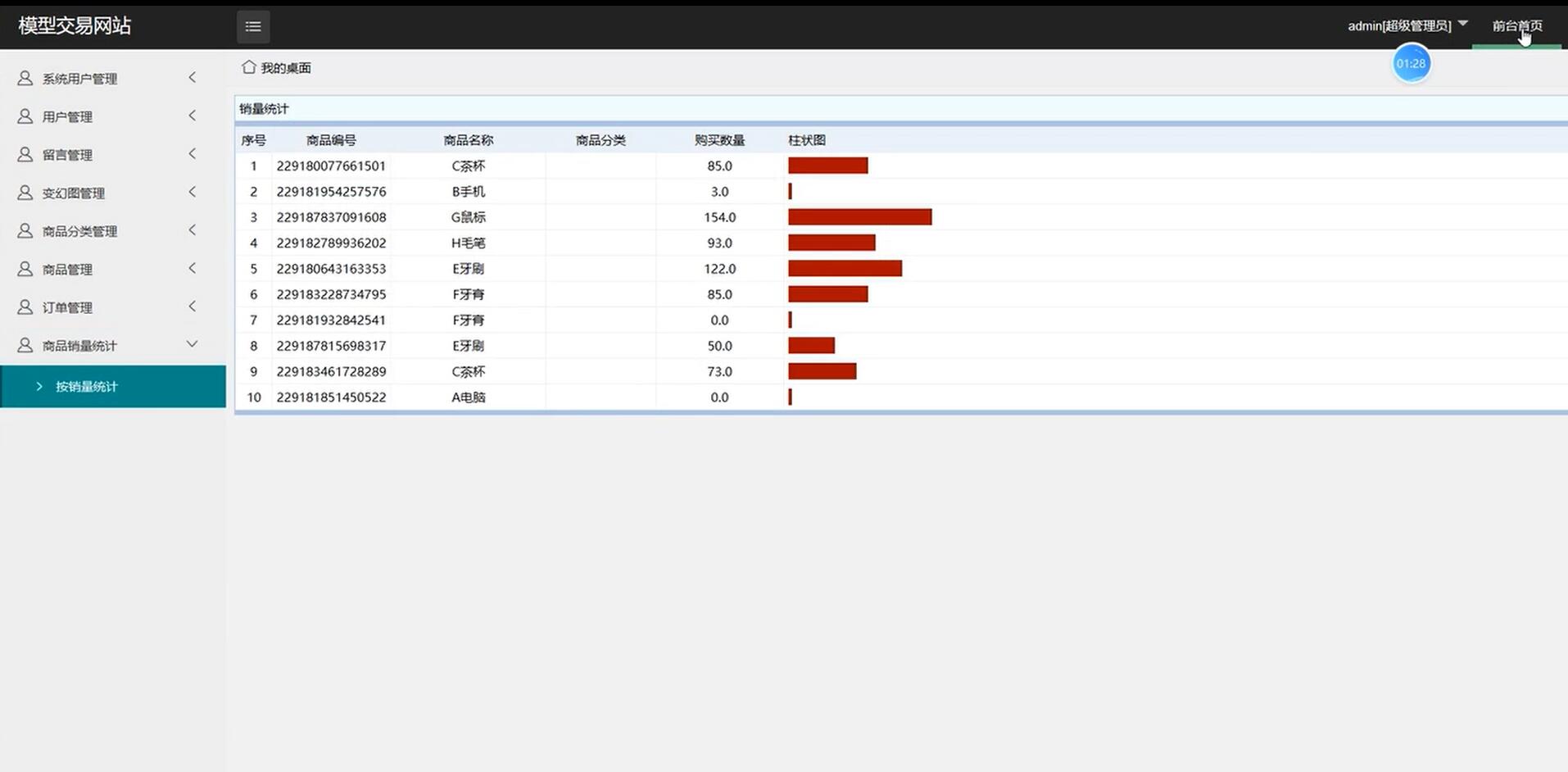
Task: Open the 我的桌面 breadcrumb tab
Action: click(x=286, y=68)
